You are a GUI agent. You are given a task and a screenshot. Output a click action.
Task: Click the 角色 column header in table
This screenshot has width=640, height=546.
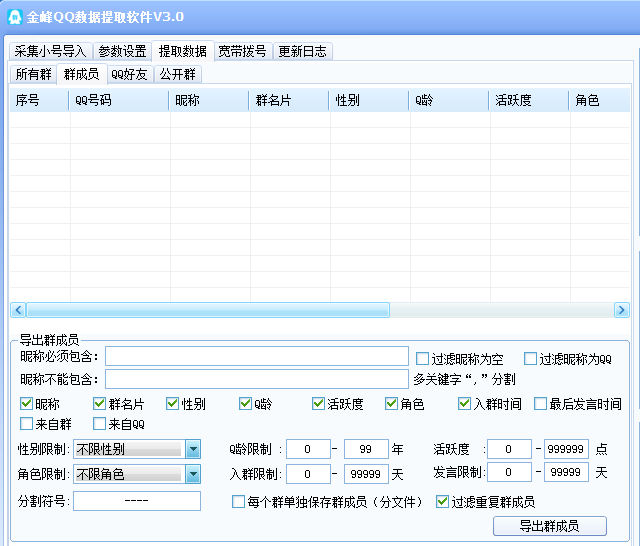pyautogui.click(x=599, y=100)
